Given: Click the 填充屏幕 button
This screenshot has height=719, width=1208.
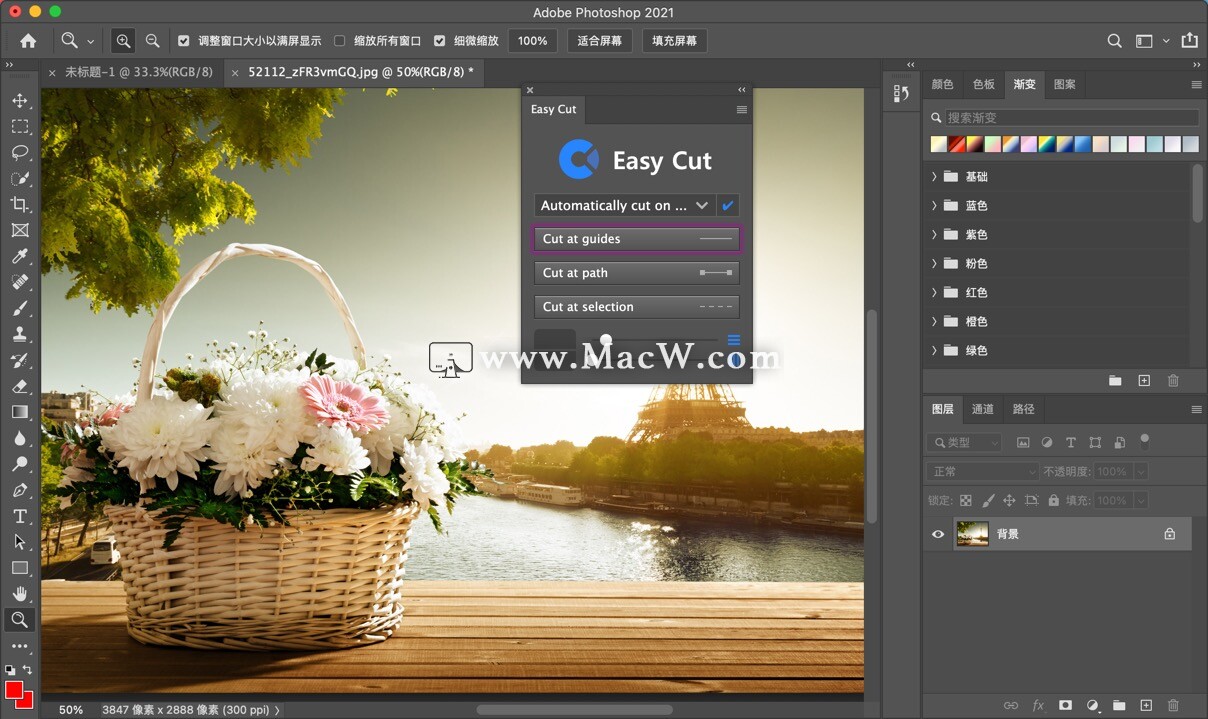Looking at the screenshot, I should tap(675, 41).
